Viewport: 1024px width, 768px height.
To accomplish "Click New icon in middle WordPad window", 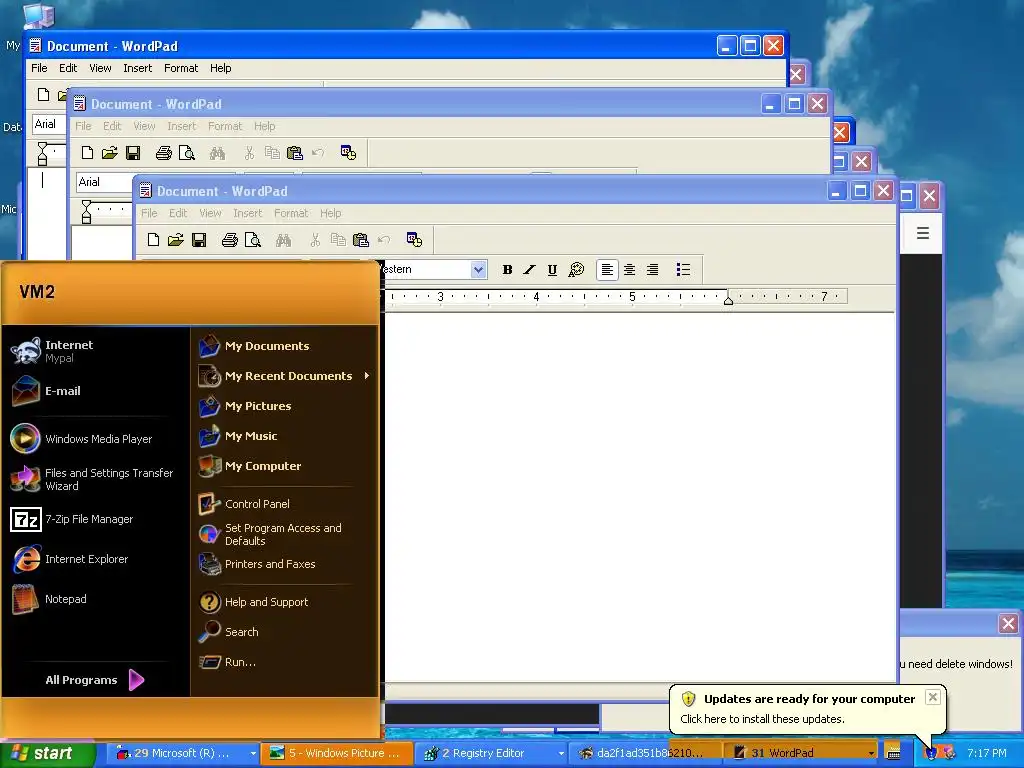I will click(88, 153).
